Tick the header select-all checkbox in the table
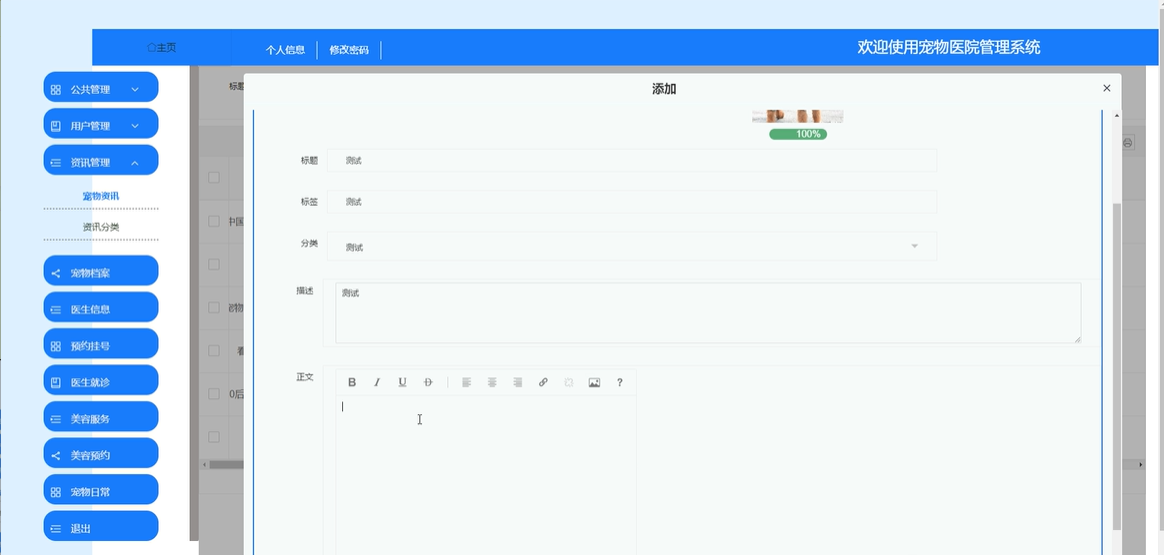 click(214, 177)
